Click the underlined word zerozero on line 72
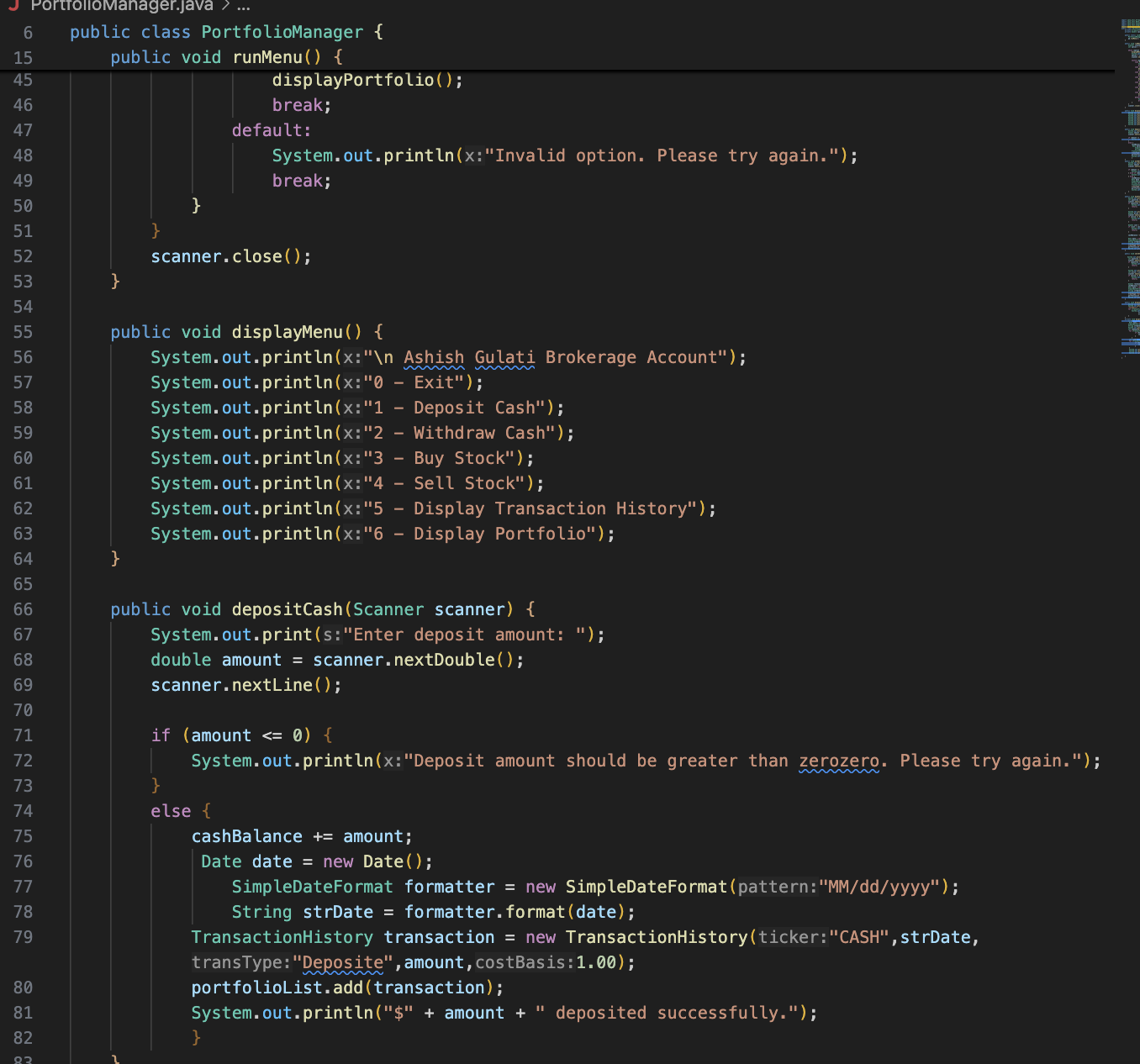Screen dimensions: 1140x1064 tap(838, 761)
